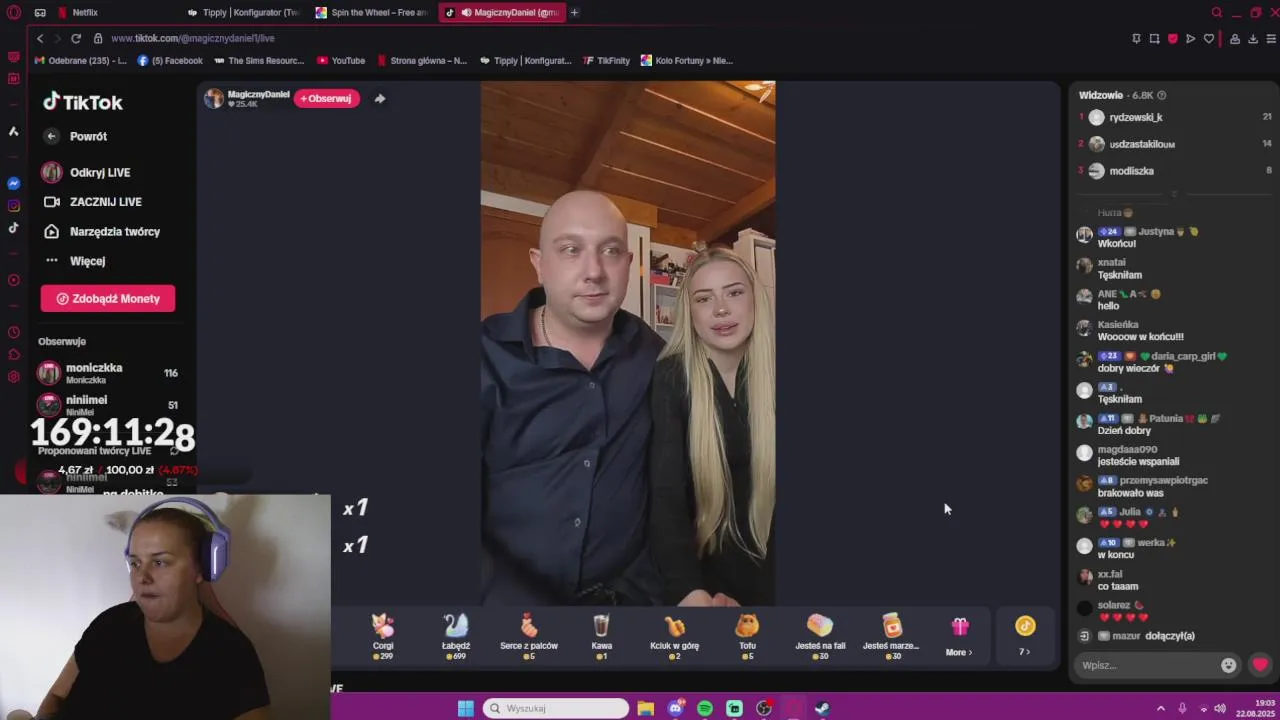Send the Kawa gift
The width and height of the screenshot is (1280, 720).
601,636
